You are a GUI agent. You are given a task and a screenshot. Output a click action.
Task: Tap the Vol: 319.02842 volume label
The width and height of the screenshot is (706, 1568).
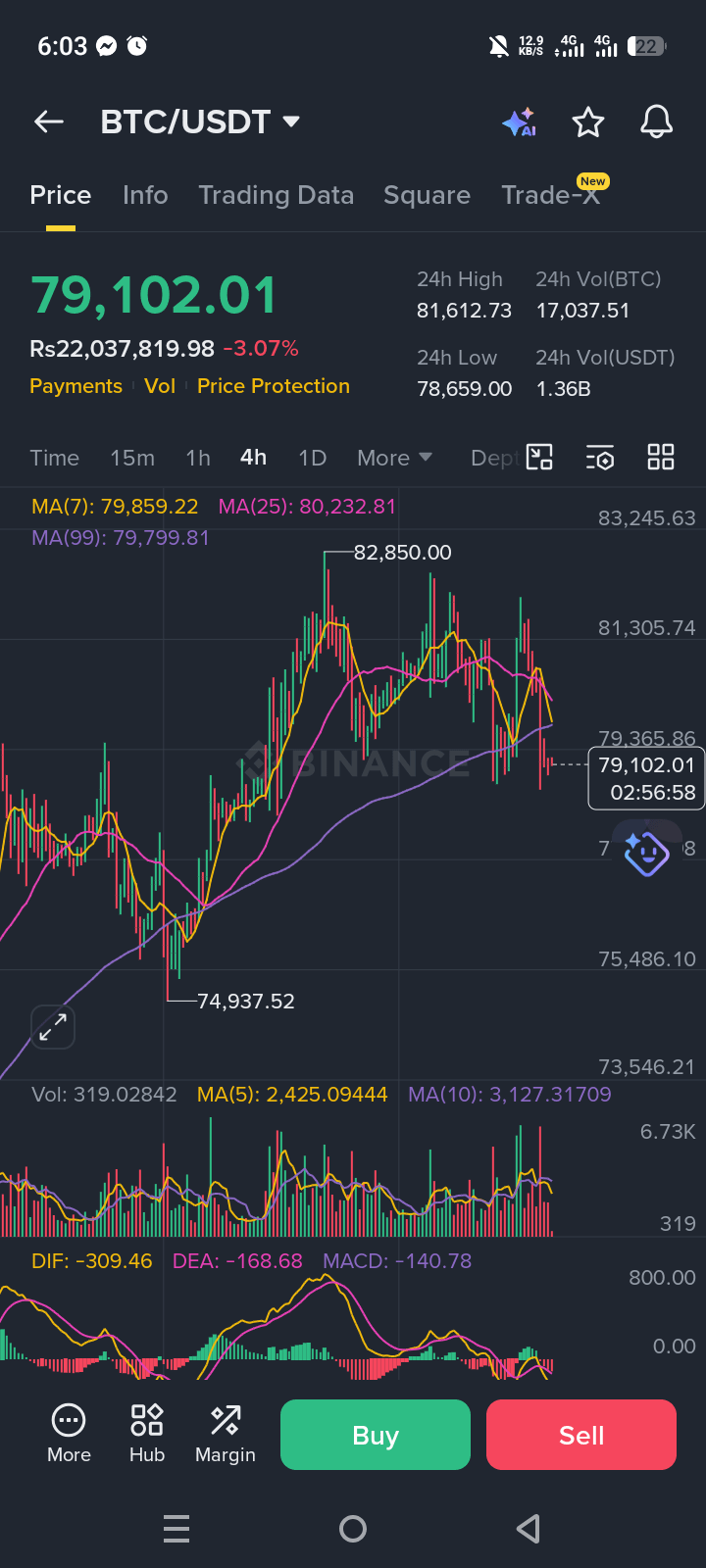[104, 1095]
